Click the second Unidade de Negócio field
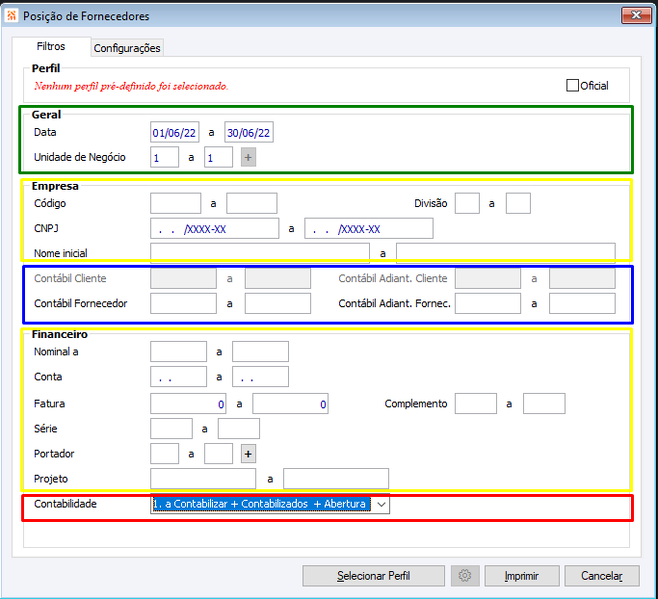The height and width of the screenshot is (599, 658). pyautogui.click(x=218, y=157)
